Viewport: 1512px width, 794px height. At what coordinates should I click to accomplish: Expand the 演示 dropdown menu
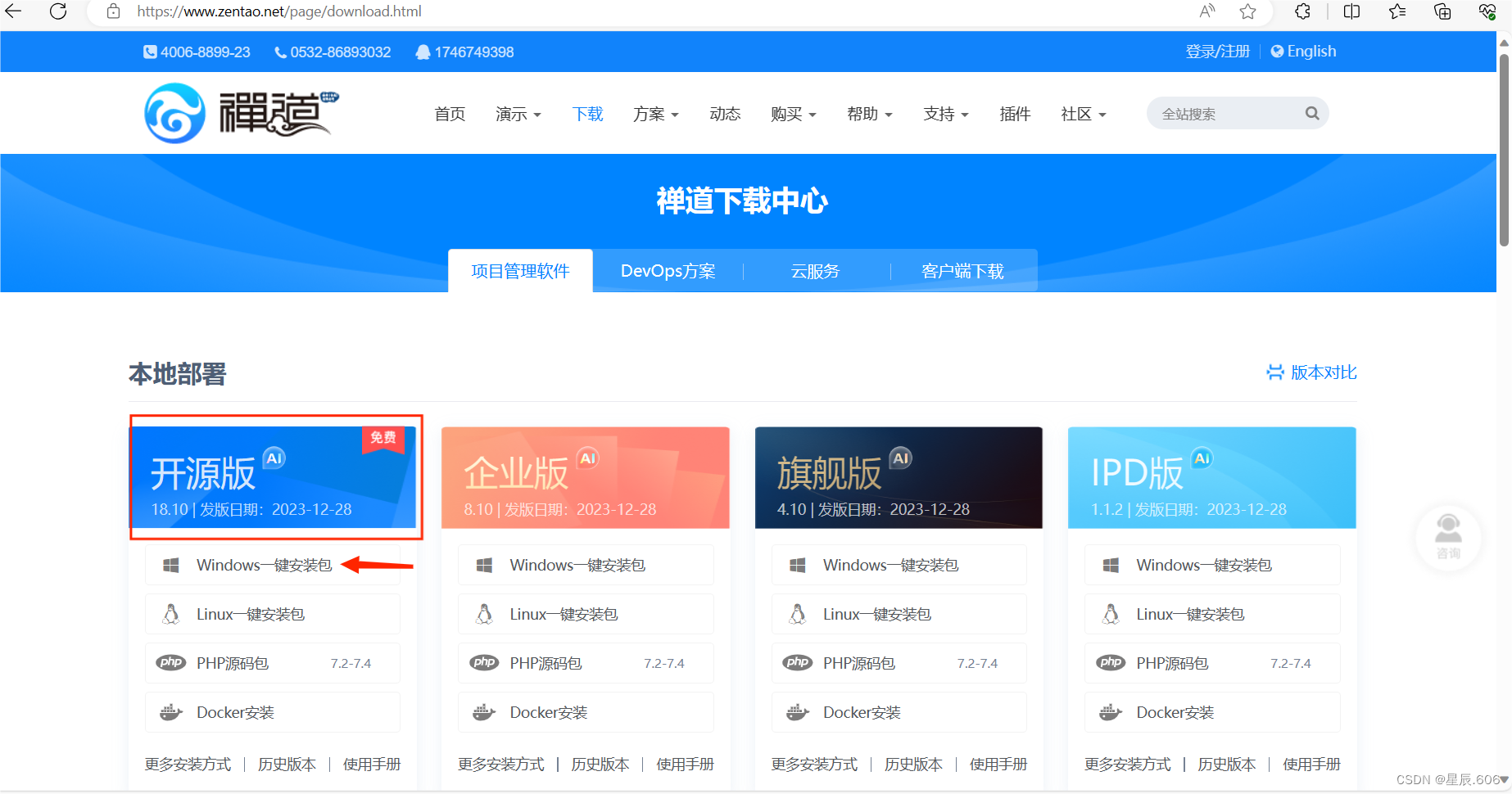518,114
